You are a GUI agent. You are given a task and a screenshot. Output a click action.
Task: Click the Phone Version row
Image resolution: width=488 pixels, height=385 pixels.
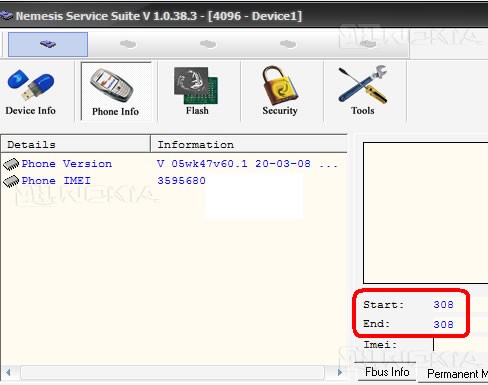173,164
